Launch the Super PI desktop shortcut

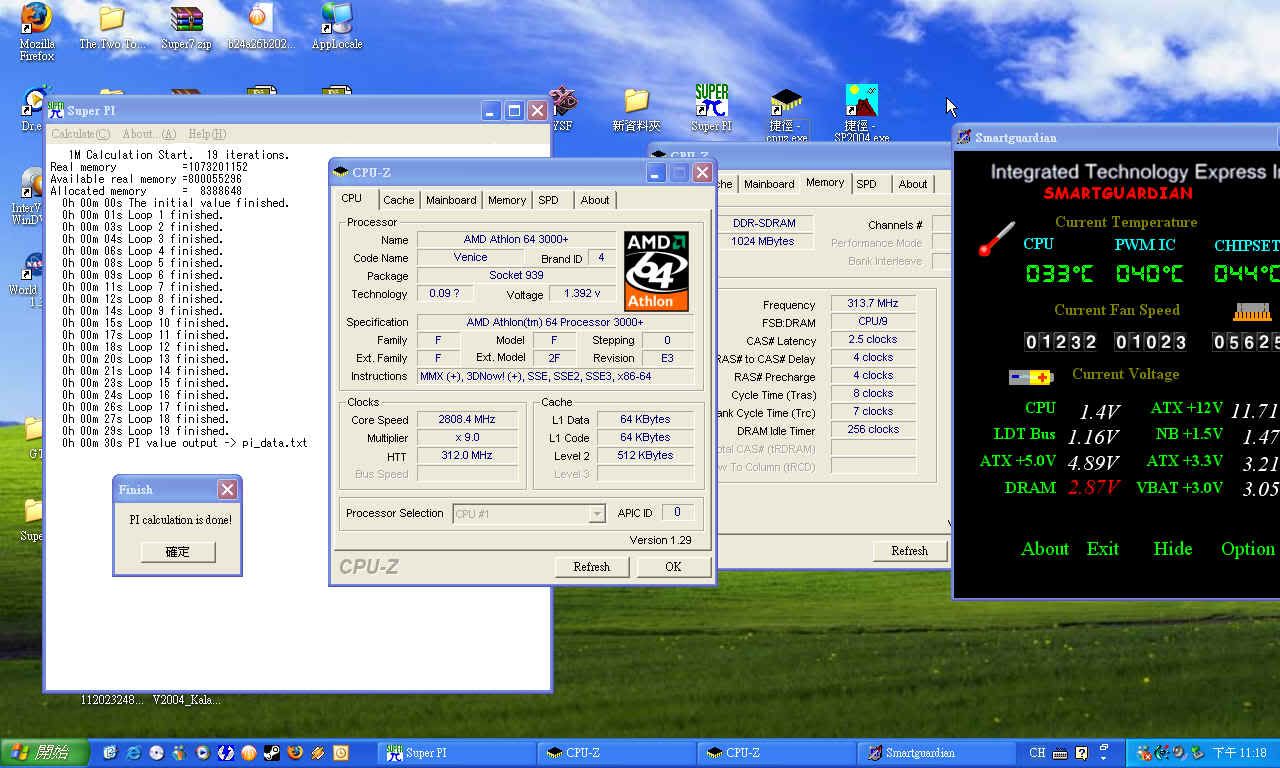point(712,100)
